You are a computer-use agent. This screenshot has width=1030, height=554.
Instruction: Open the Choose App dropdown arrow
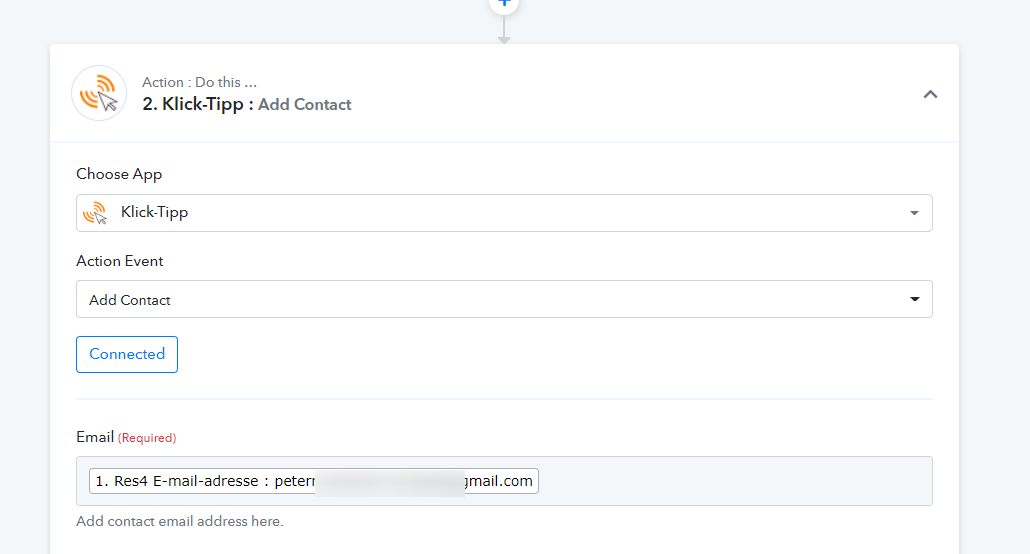(914, 213)
